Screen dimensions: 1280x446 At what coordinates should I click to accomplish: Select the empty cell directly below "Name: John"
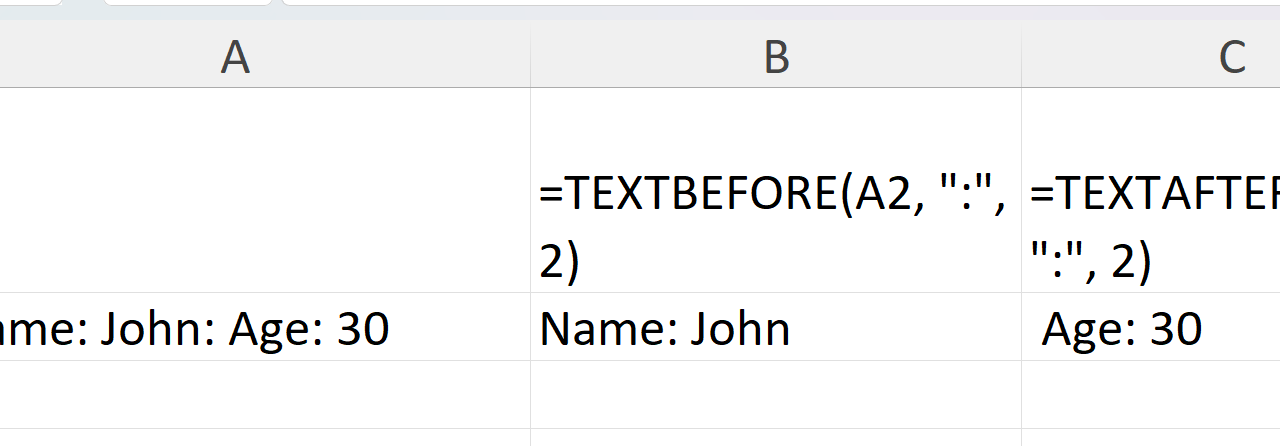tap(776, 395)
